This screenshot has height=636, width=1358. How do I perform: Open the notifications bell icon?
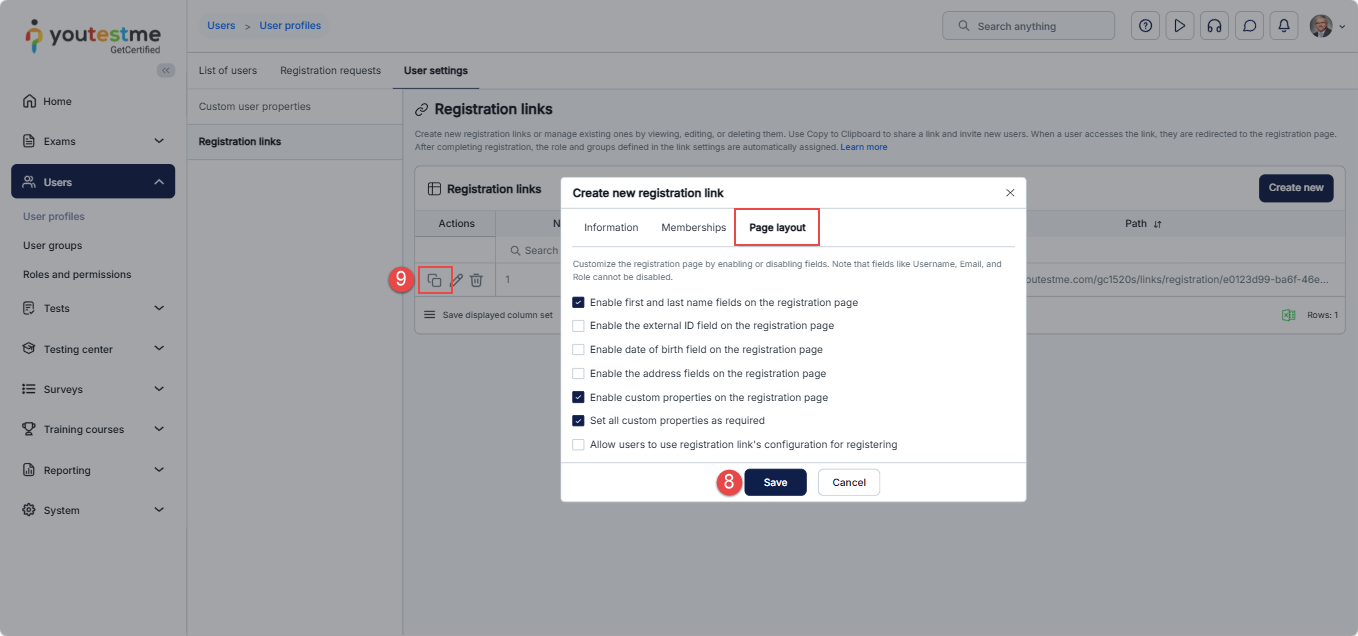click(1283, 26)
